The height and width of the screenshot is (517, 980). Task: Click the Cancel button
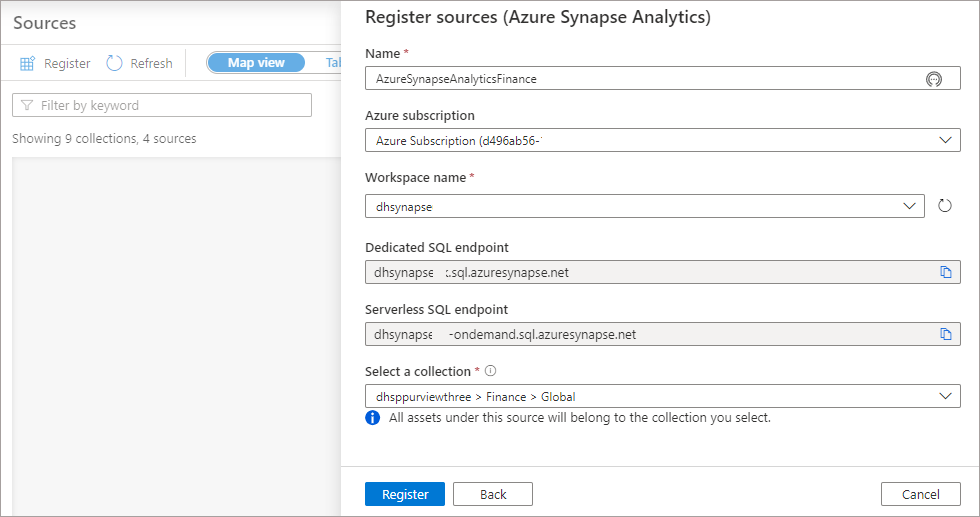tap(921, 494)
